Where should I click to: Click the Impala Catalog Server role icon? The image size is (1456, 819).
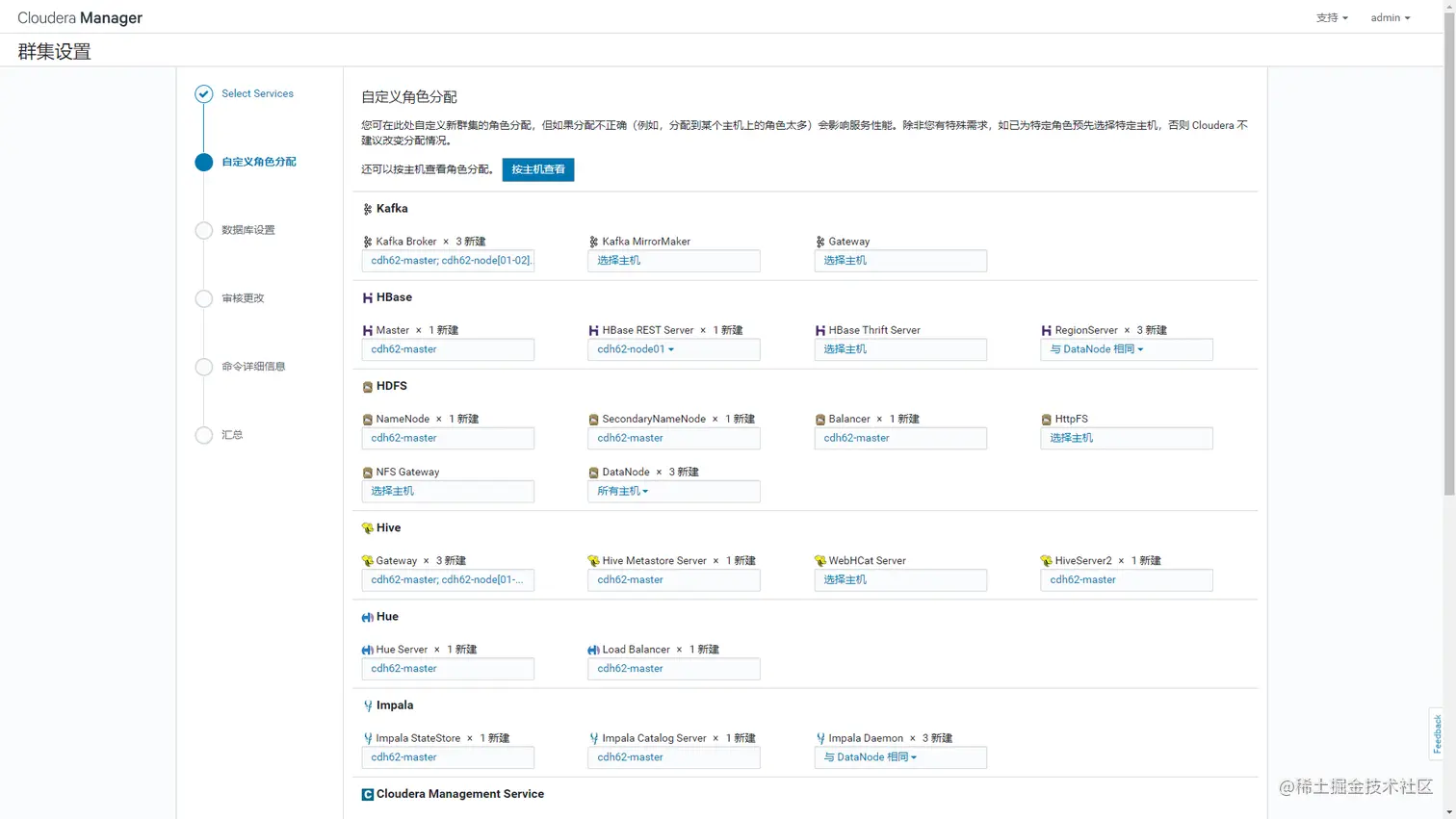click(x=593, y=738)
